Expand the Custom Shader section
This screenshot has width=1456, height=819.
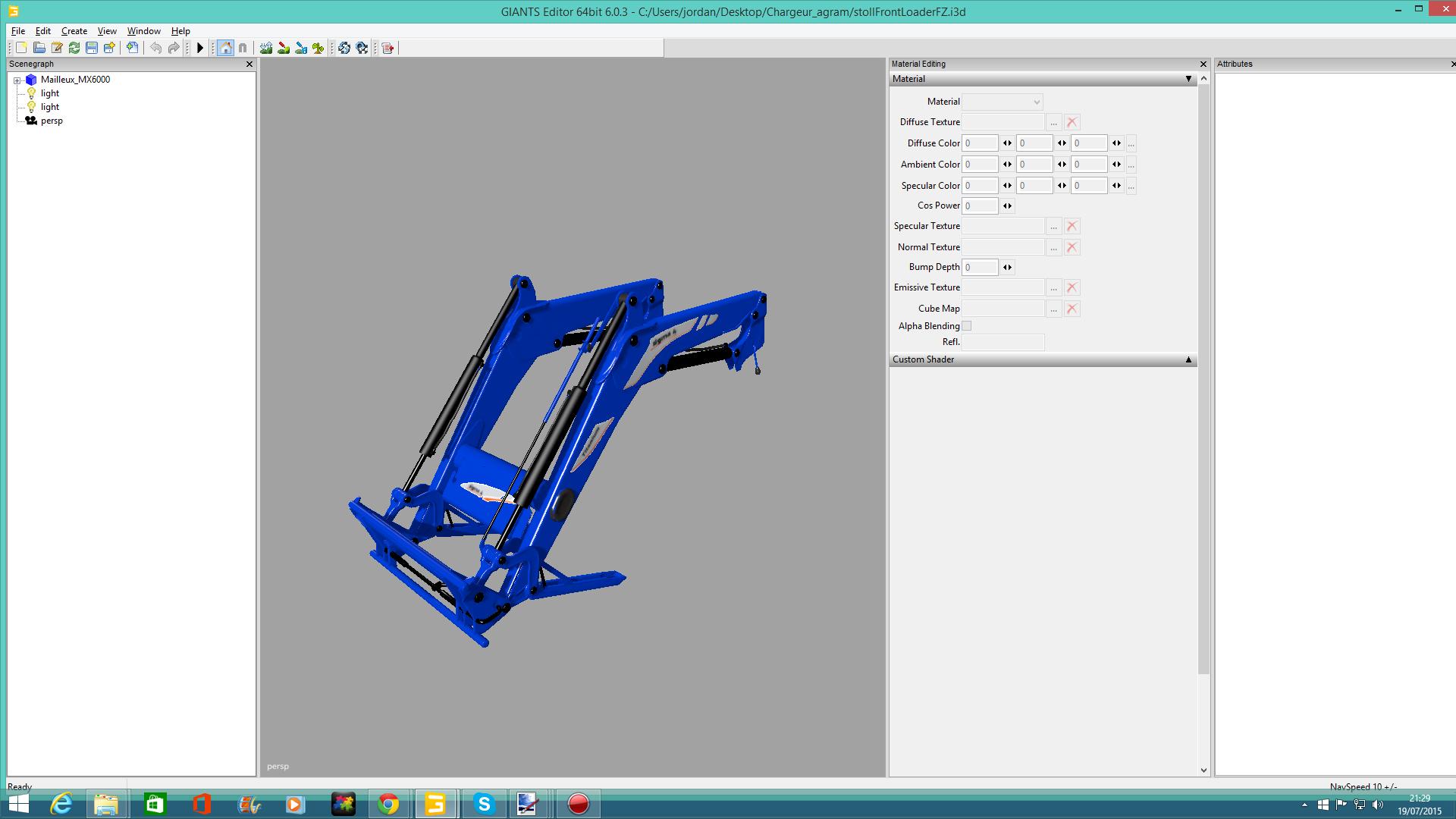[1188, 359]
